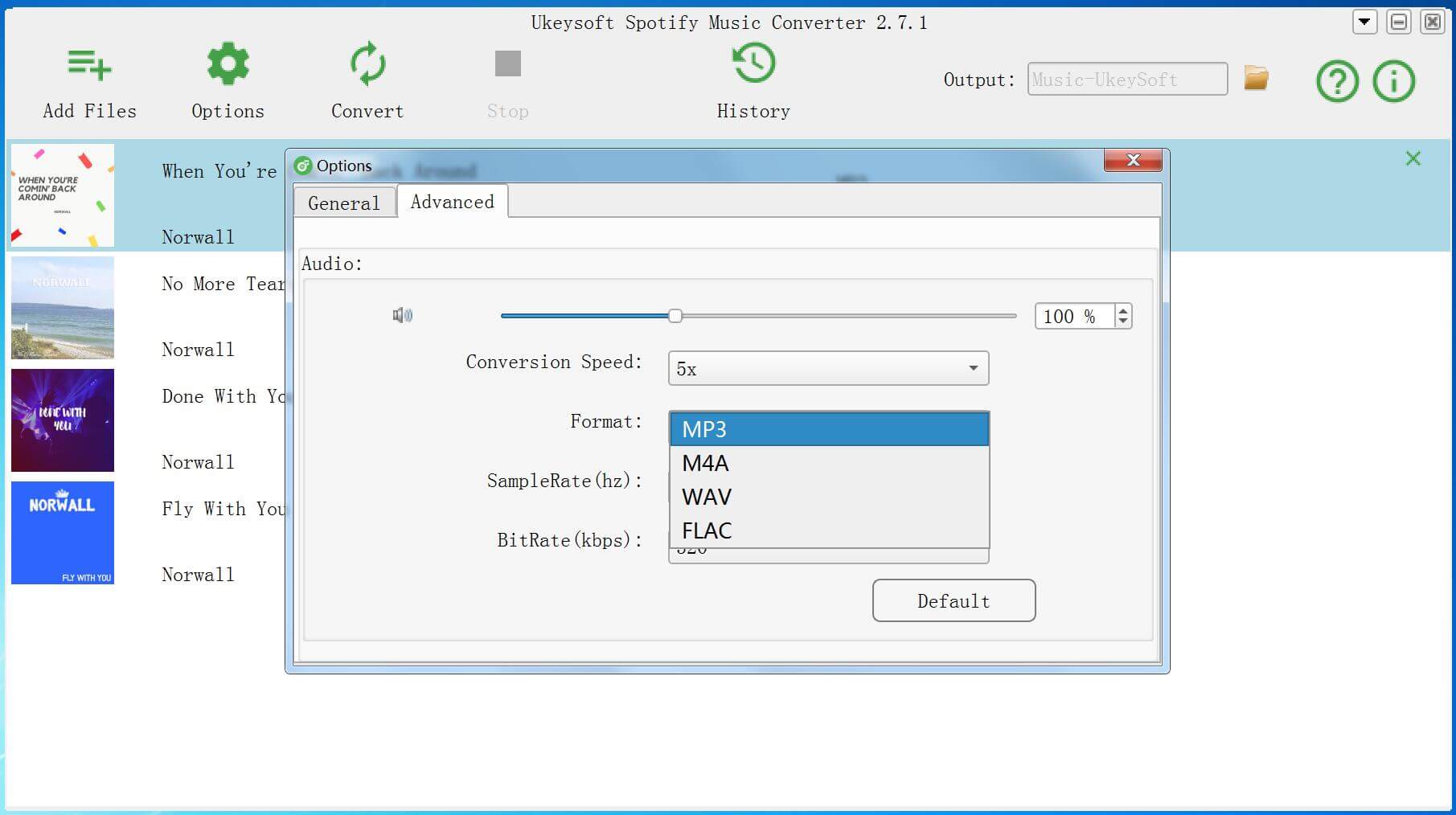Click the "Done With Yo" track title
This screenshot has height=815, width=1456.
223,396
